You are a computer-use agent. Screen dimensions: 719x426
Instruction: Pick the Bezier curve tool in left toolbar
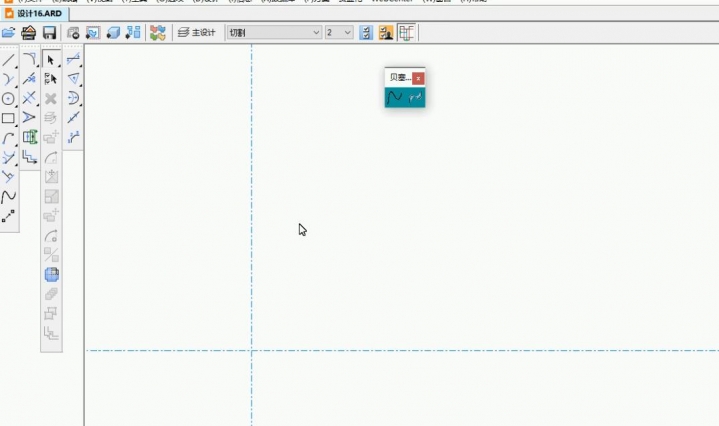(x=8, y=196)
